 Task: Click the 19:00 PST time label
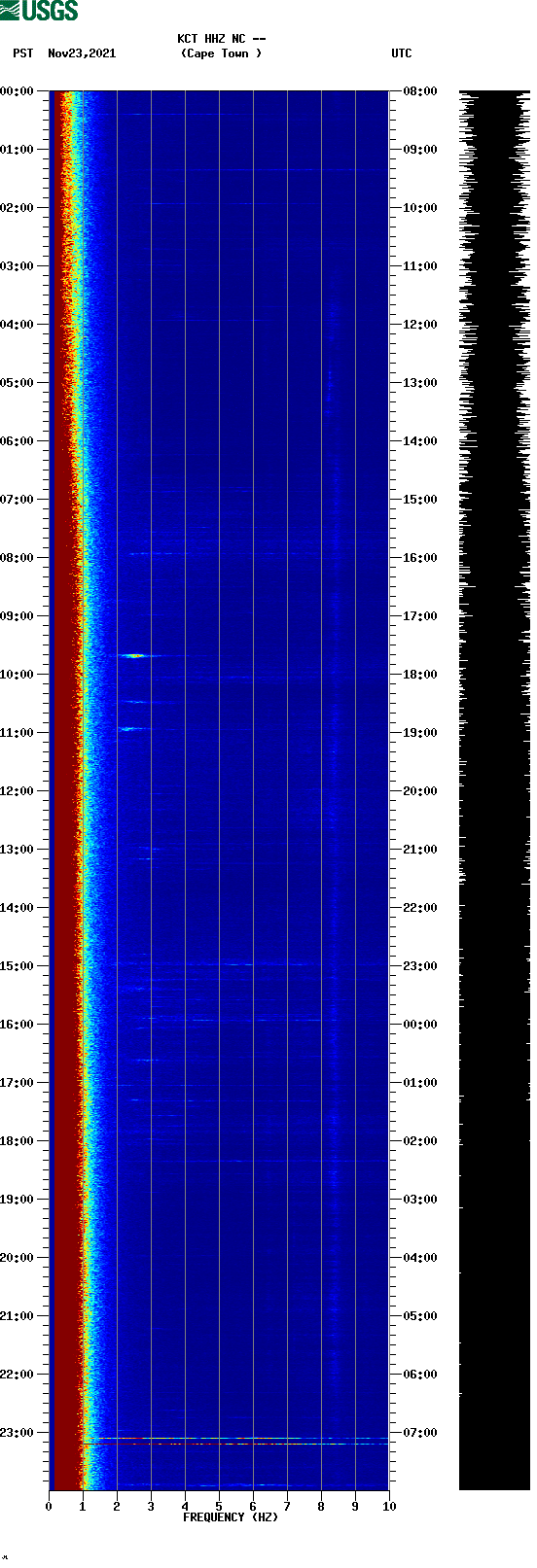18,1200
